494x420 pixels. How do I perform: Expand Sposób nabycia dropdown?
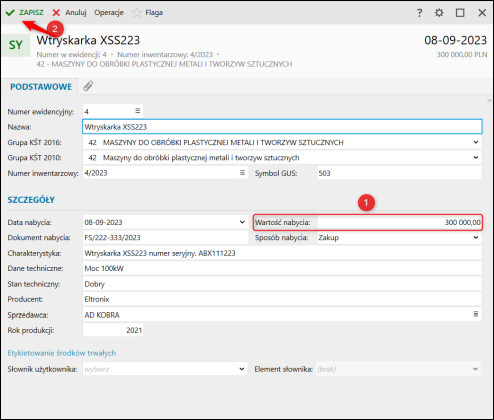pyautogui.click(x=475, y=237)
